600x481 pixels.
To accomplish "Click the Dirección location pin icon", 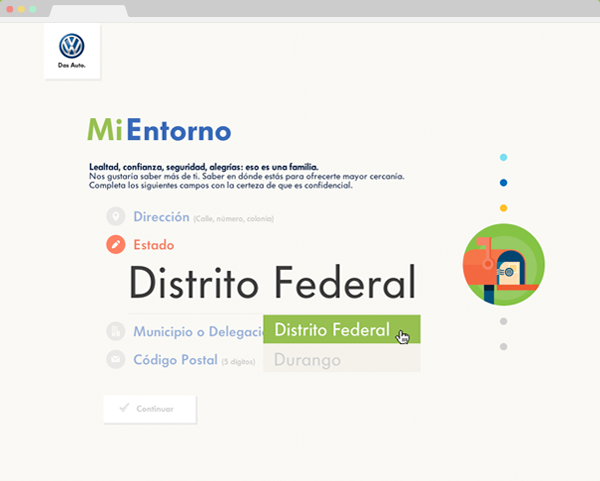I will pyautogui.click(x=116, y=217).
